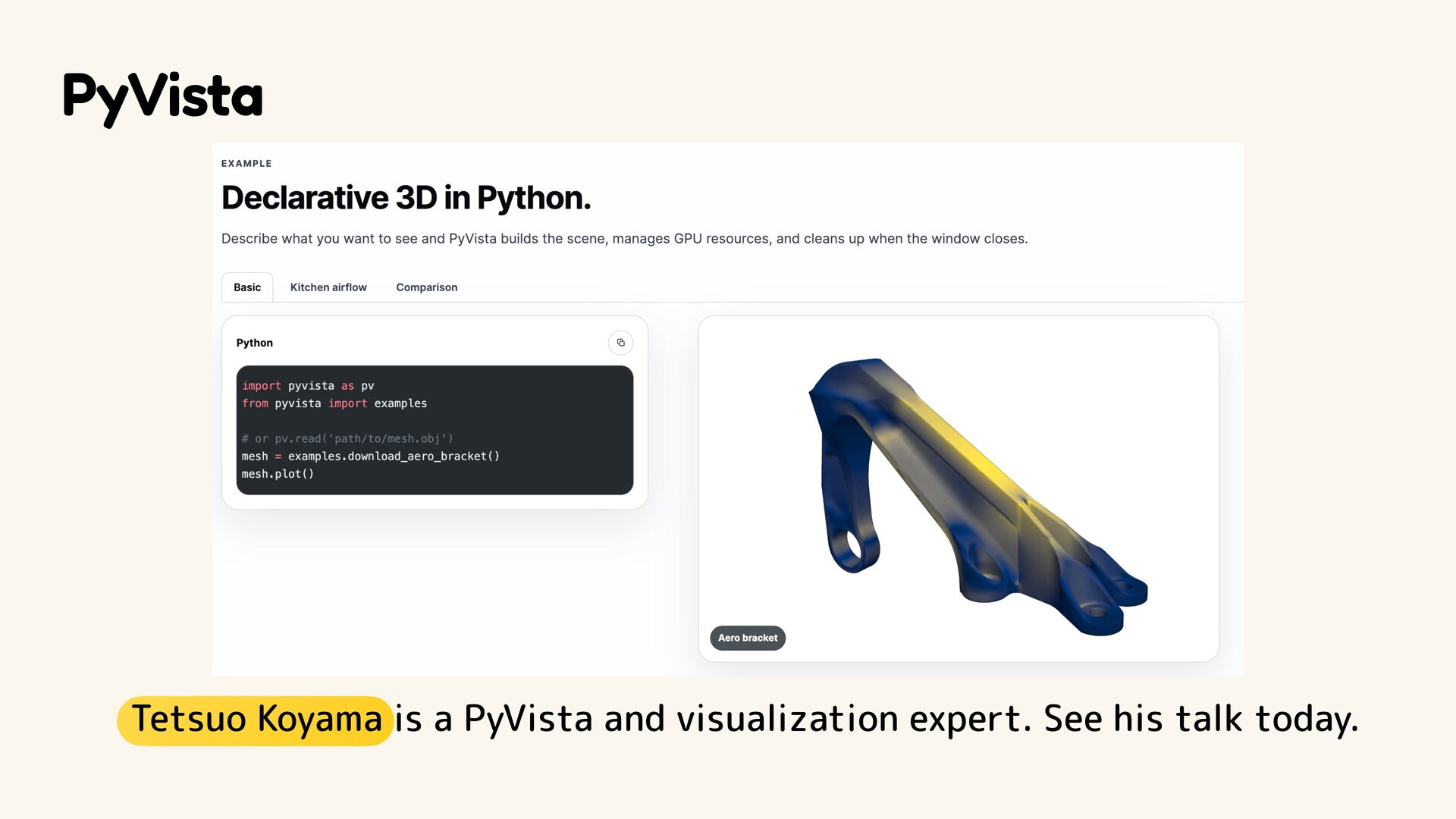Click the 'See his talk today' text
Viewport: 1456px width, 819px height.
click(x=1201, y=719)
